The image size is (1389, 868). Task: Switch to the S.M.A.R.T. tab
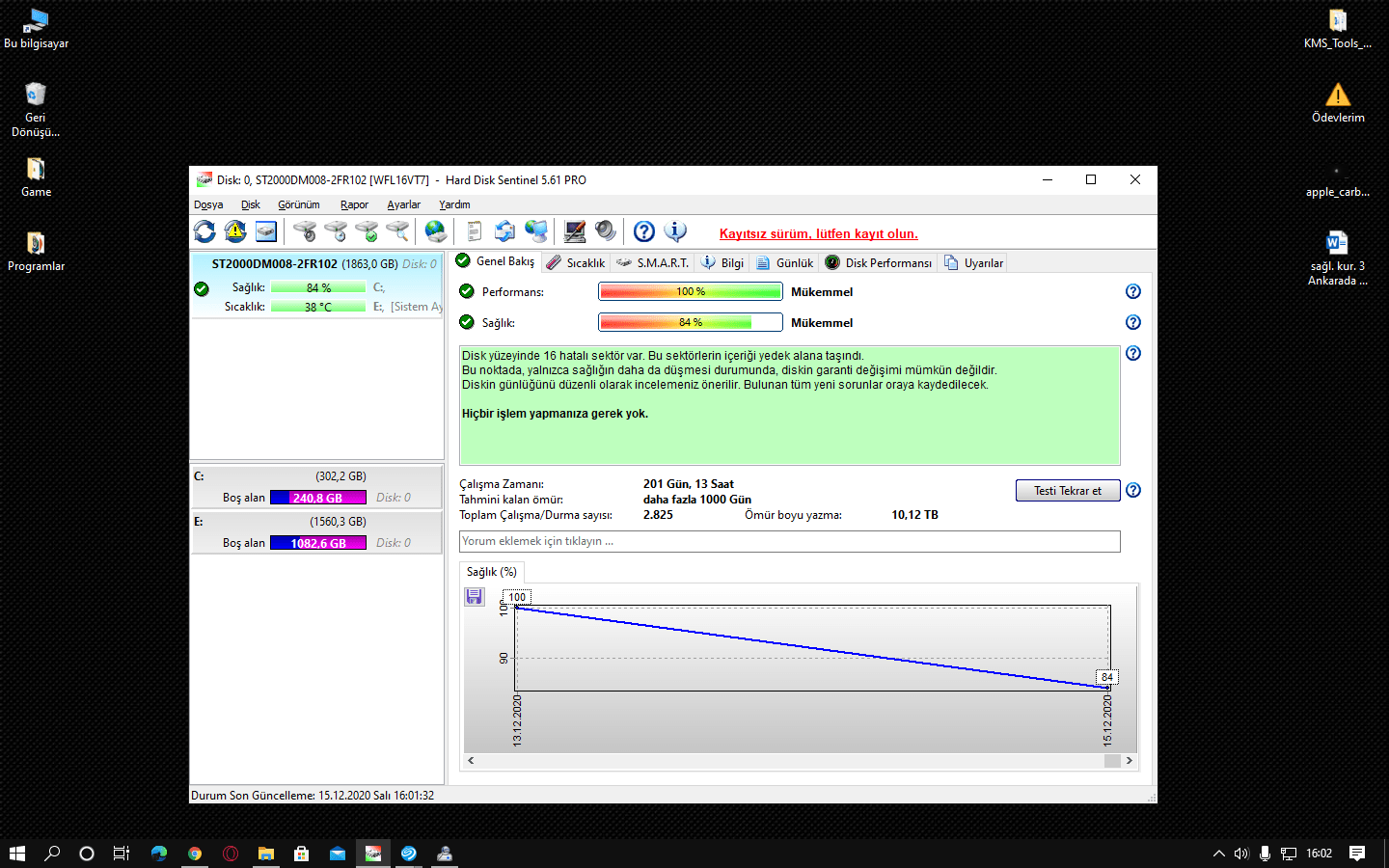click(652, 262)
